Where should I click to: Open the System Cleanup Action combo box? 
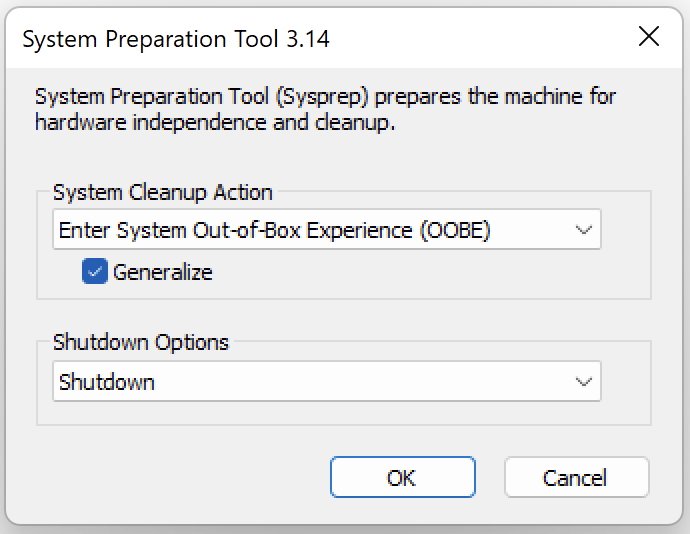click(x=326, y=230)
